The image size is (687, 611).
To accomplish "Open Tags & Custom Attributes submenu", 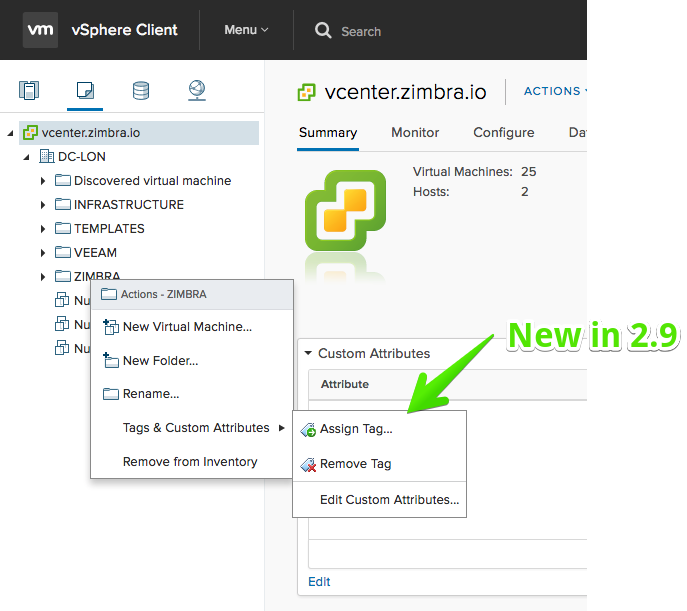I will point(192,428).
